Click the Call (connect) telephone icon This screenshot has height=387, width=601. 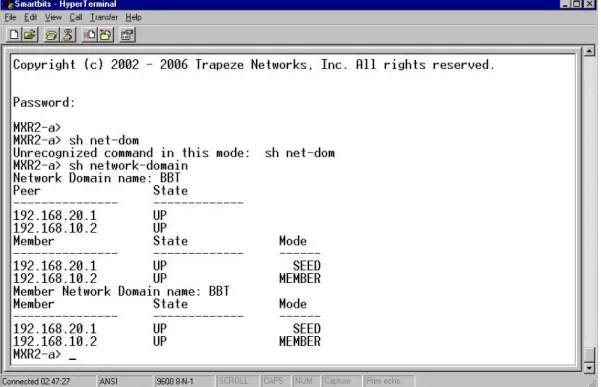pyautogui.click(x=51, y=35)
